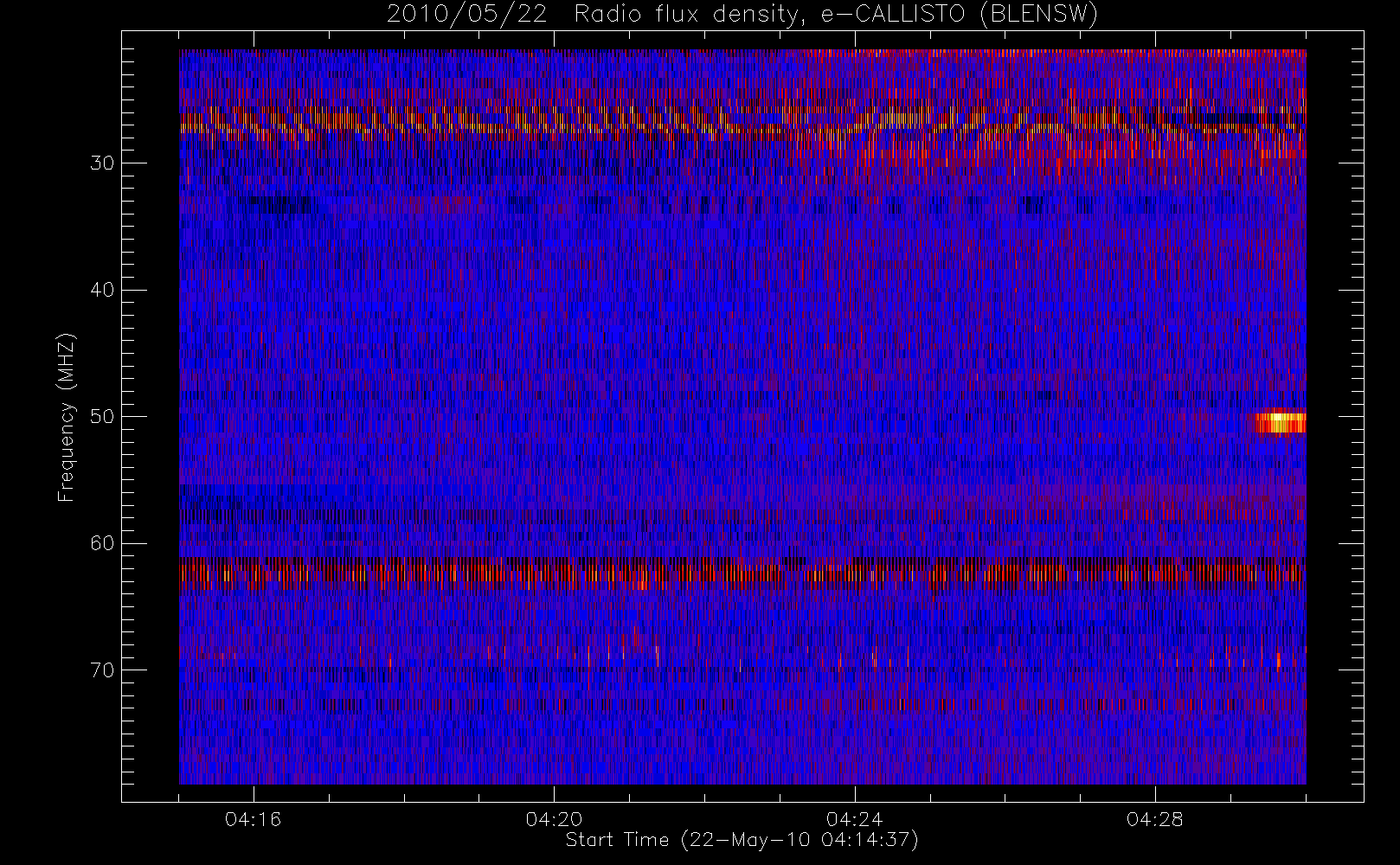Click the 60 frequency tick label
Image resolution: width=1400 pixels, height=865 pixels.
pos(102,543)
